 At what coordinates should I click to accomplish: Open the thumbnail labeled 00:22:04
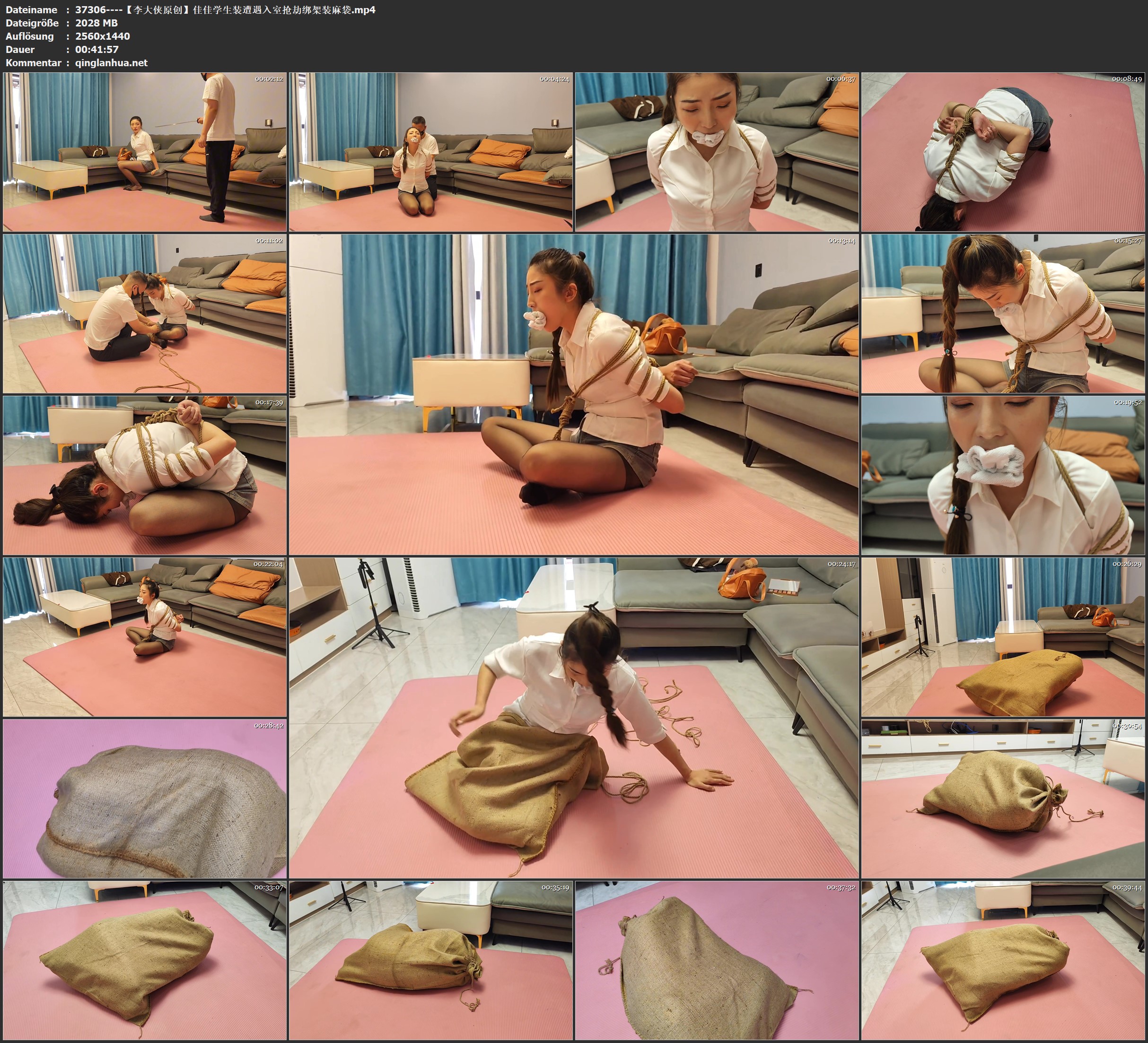145,636
